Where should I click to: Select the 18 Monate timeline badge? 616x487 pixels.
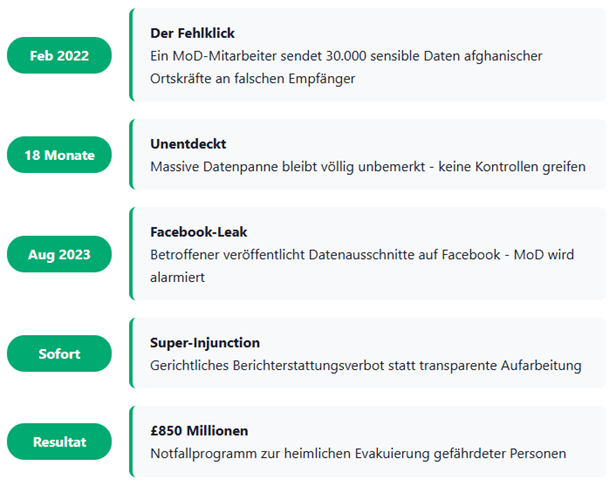pyautogui.click(x=59, y=155)
